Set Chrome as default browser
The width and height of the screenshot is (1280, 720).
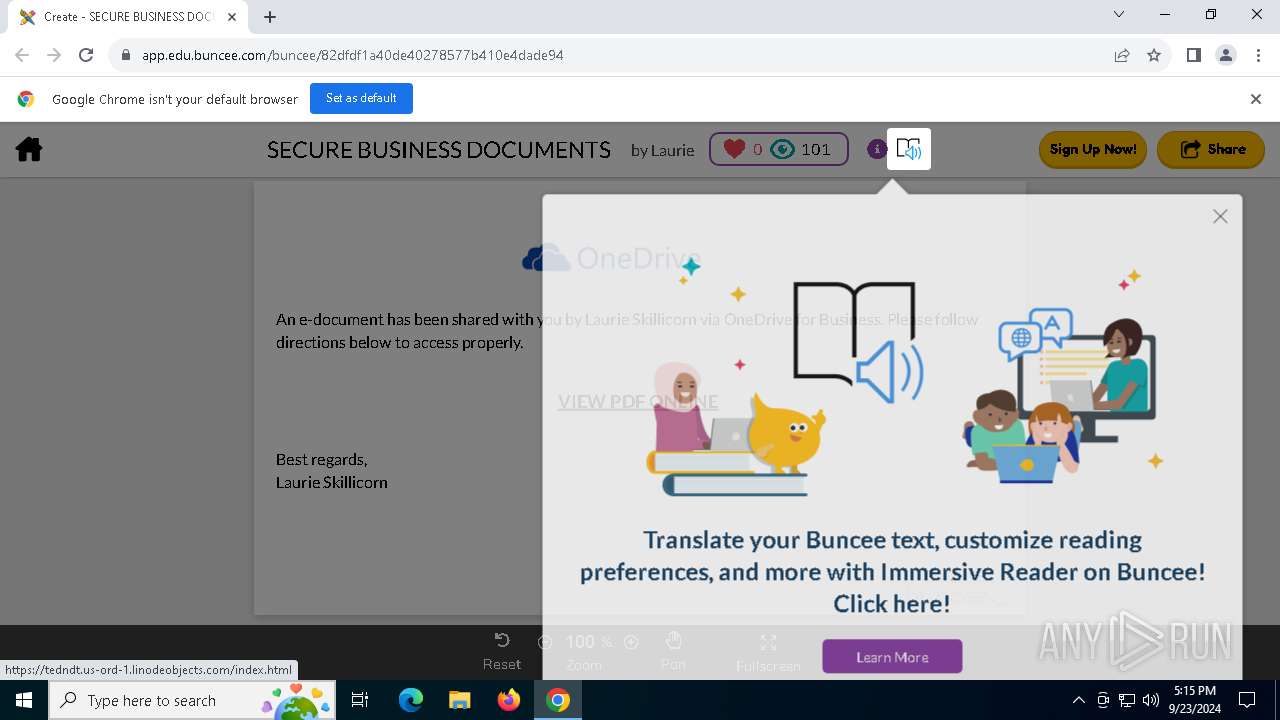(361, 98)
